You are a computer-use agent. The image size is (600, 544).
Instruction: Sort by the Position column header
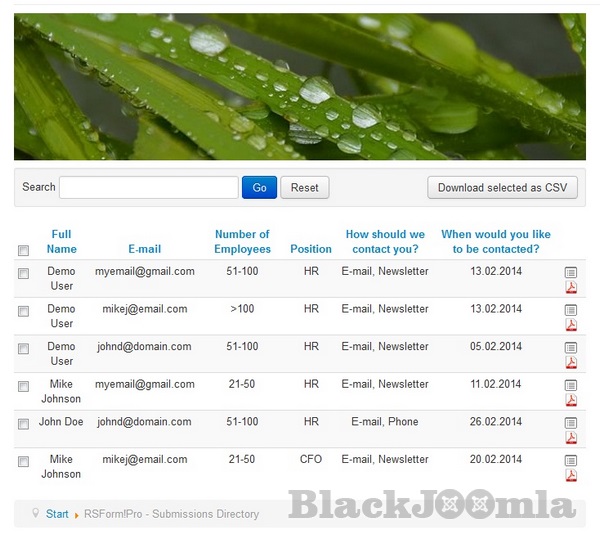pos(311,249)
